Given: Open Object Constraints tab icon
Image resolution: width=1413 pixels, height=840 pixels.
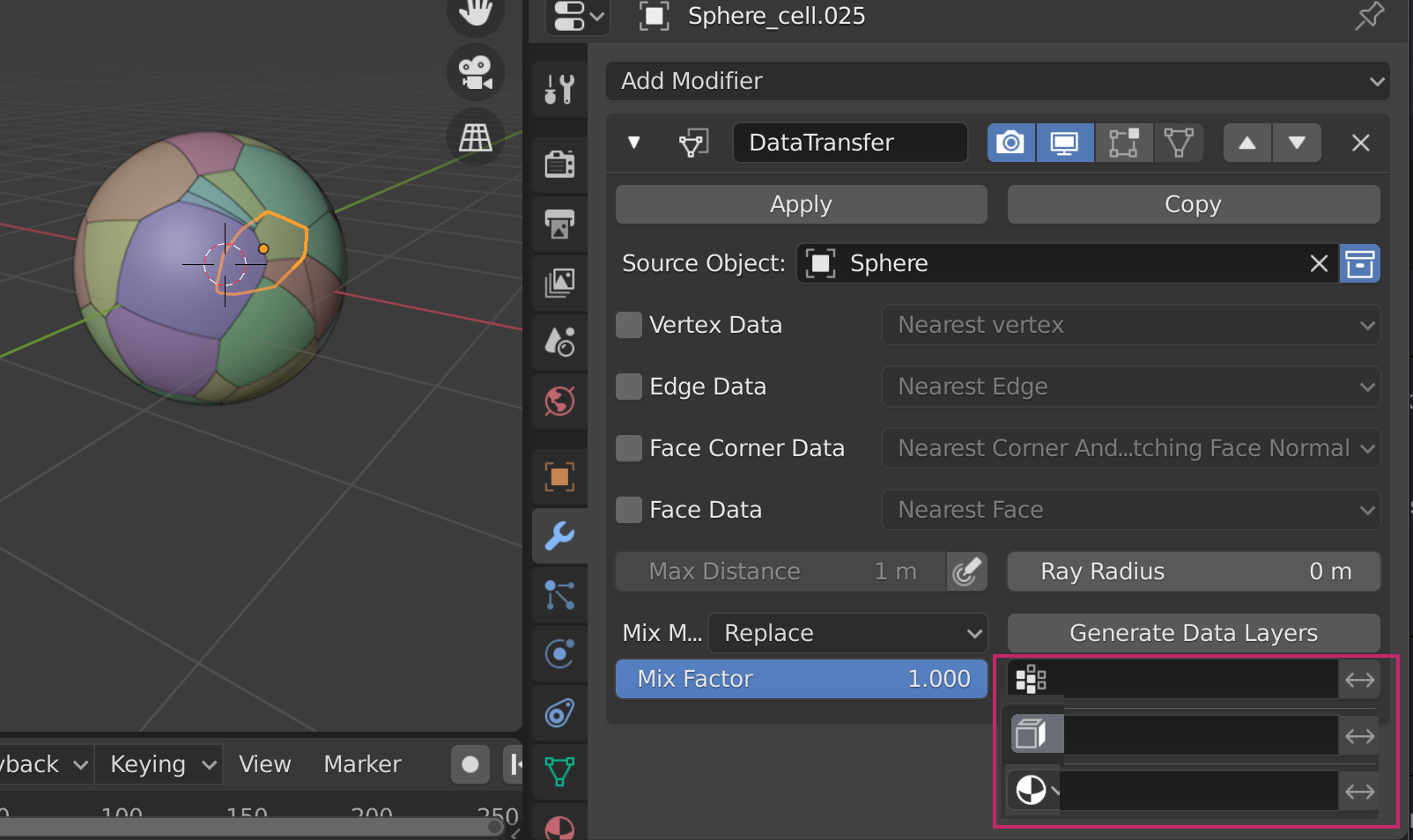Looking at the screenshot, I should [559, 713].
